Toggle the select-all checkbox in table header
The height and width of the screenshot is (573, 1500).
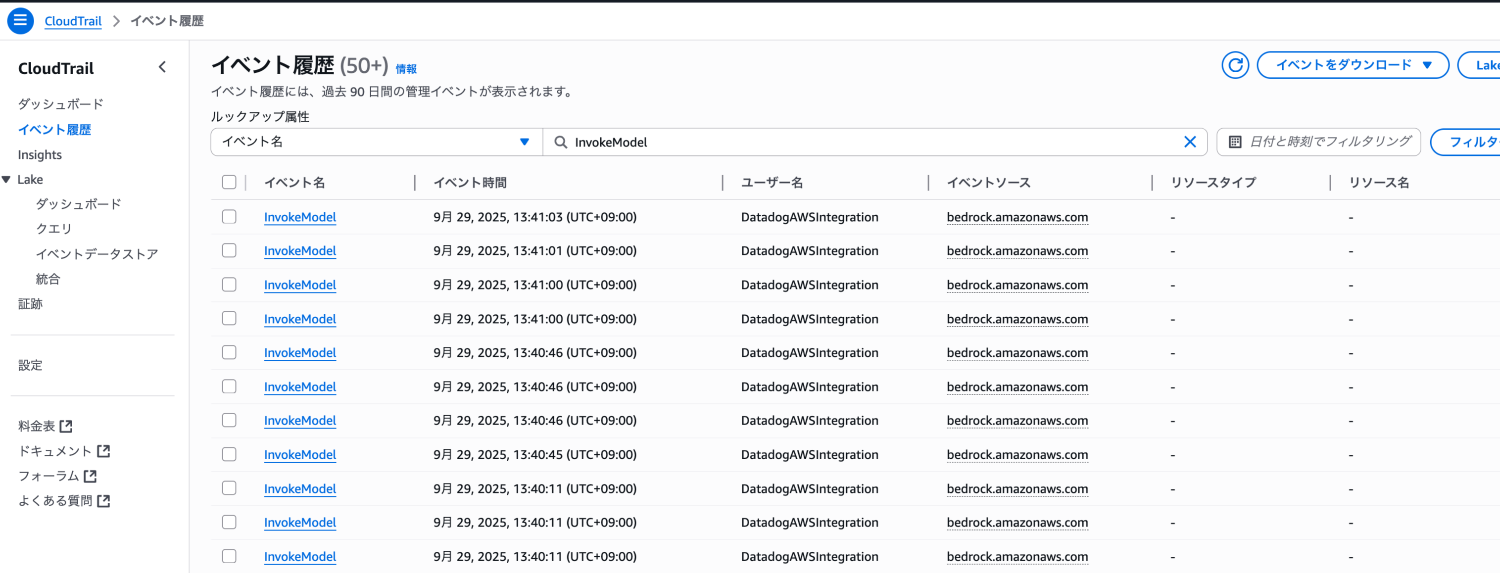[229, 182]
